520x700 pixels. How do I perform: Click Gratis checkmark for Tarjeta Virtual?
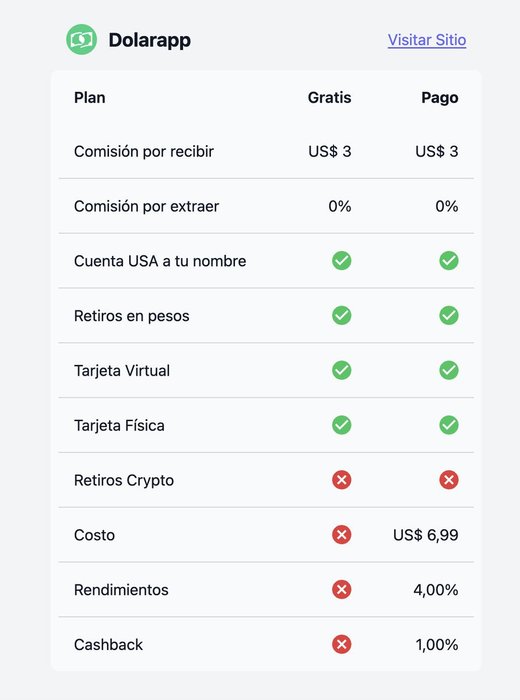[x=341, y=370]
